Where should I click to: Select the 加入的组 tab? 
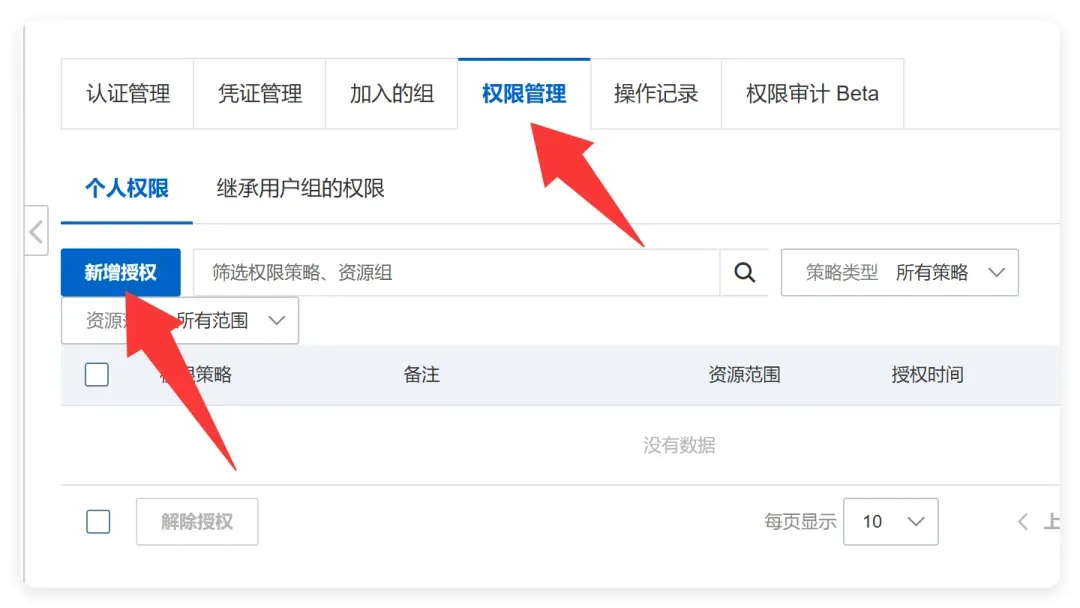(392, 94)
